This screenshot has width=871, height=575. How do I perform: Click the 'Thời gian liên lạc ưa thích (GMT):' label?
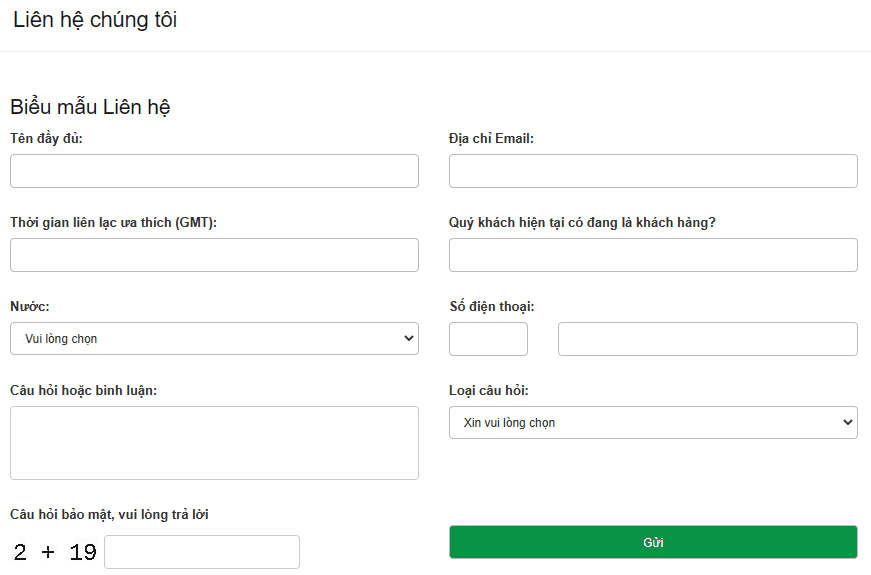coord(113,223)
